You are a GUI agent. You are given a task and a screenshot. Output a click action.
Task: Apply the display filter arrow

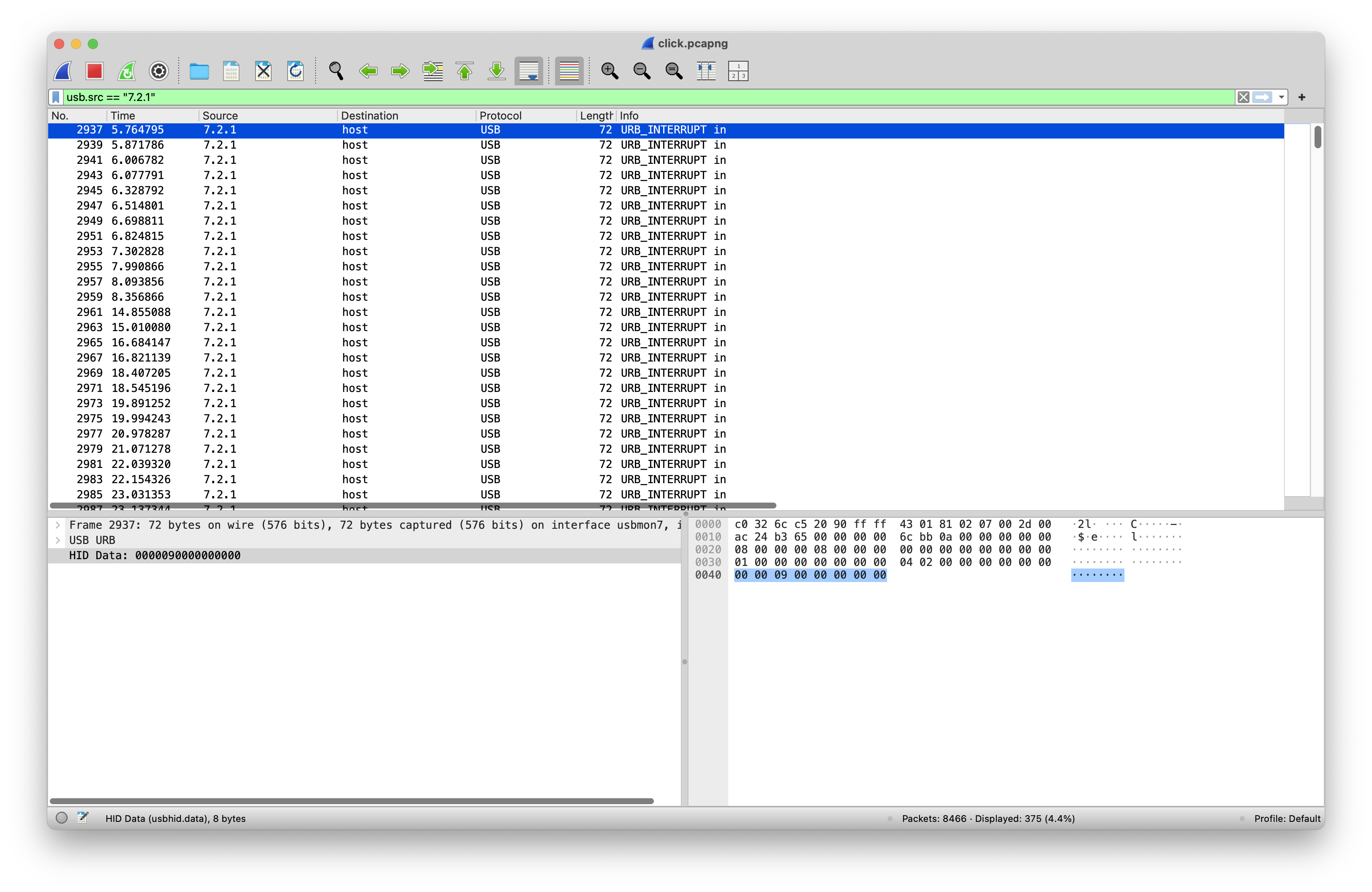[1262, 97]
